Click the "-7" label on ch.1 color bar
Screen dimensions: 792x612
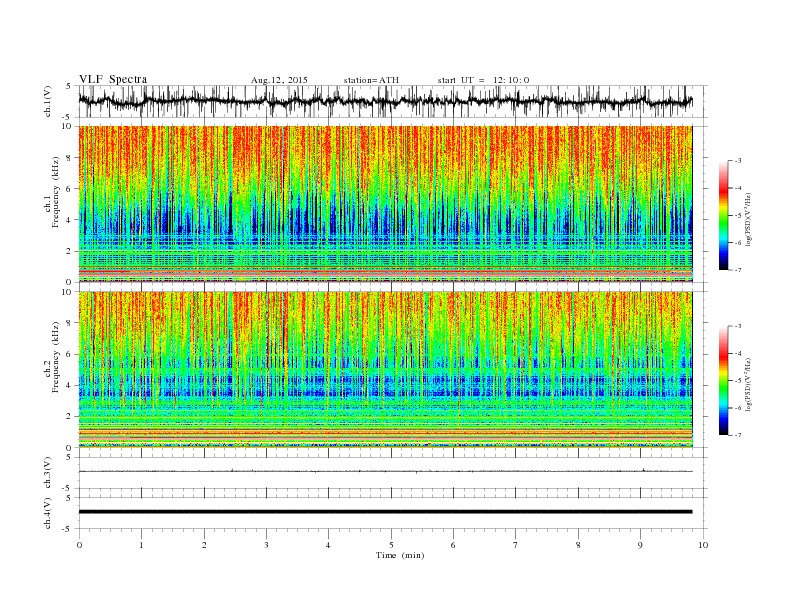[x=738, y=270]
